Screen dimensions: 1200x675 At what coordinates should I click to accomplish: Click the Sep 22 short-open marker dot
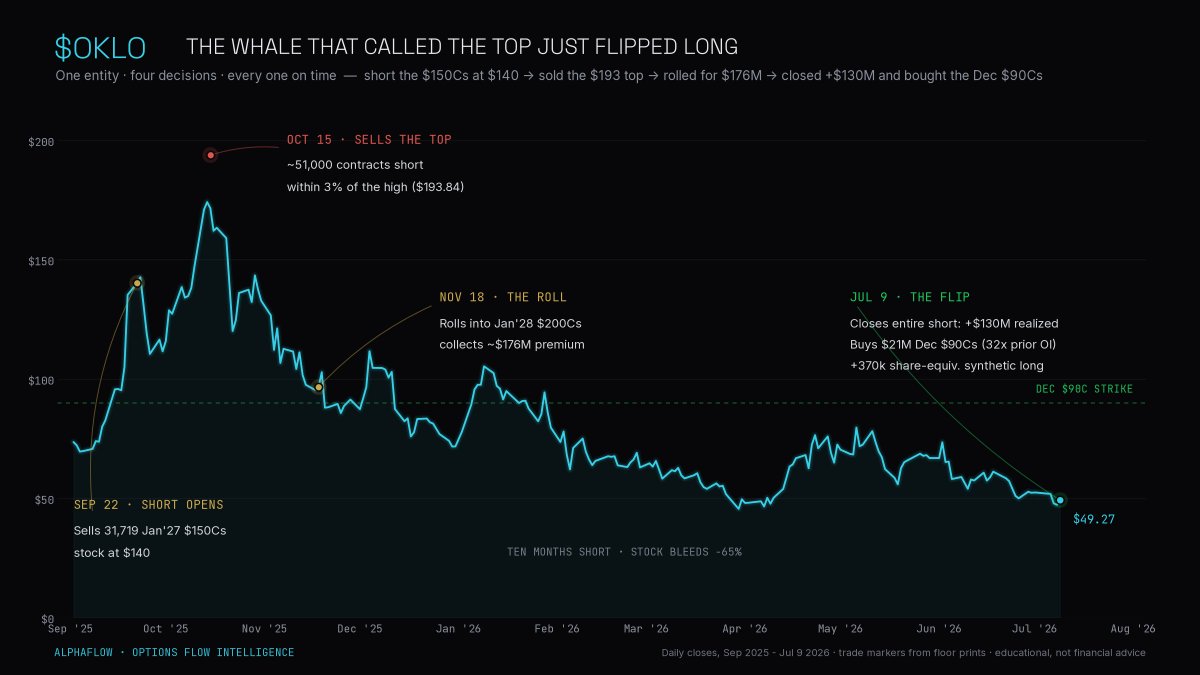[x=137, y=283]
